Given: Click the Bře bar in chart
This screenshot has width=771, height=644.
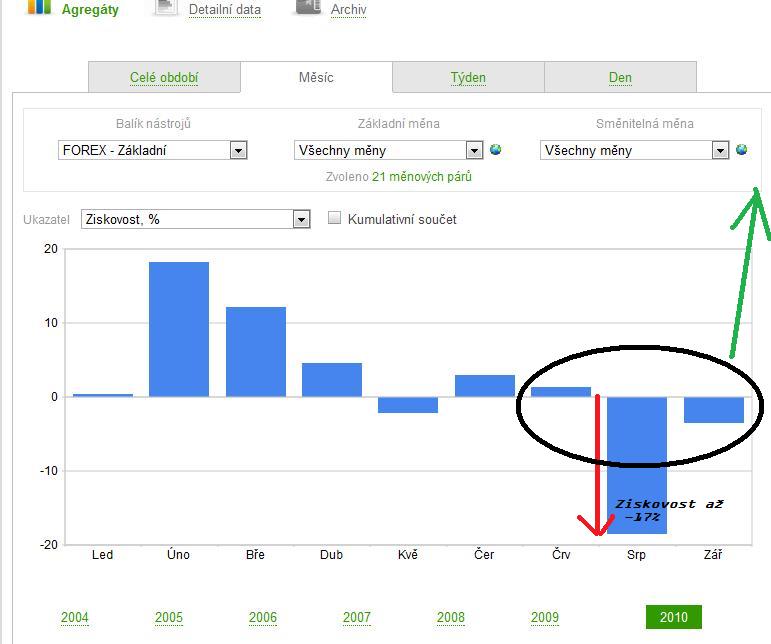Looking at the screenshot, I should [256, 352].
